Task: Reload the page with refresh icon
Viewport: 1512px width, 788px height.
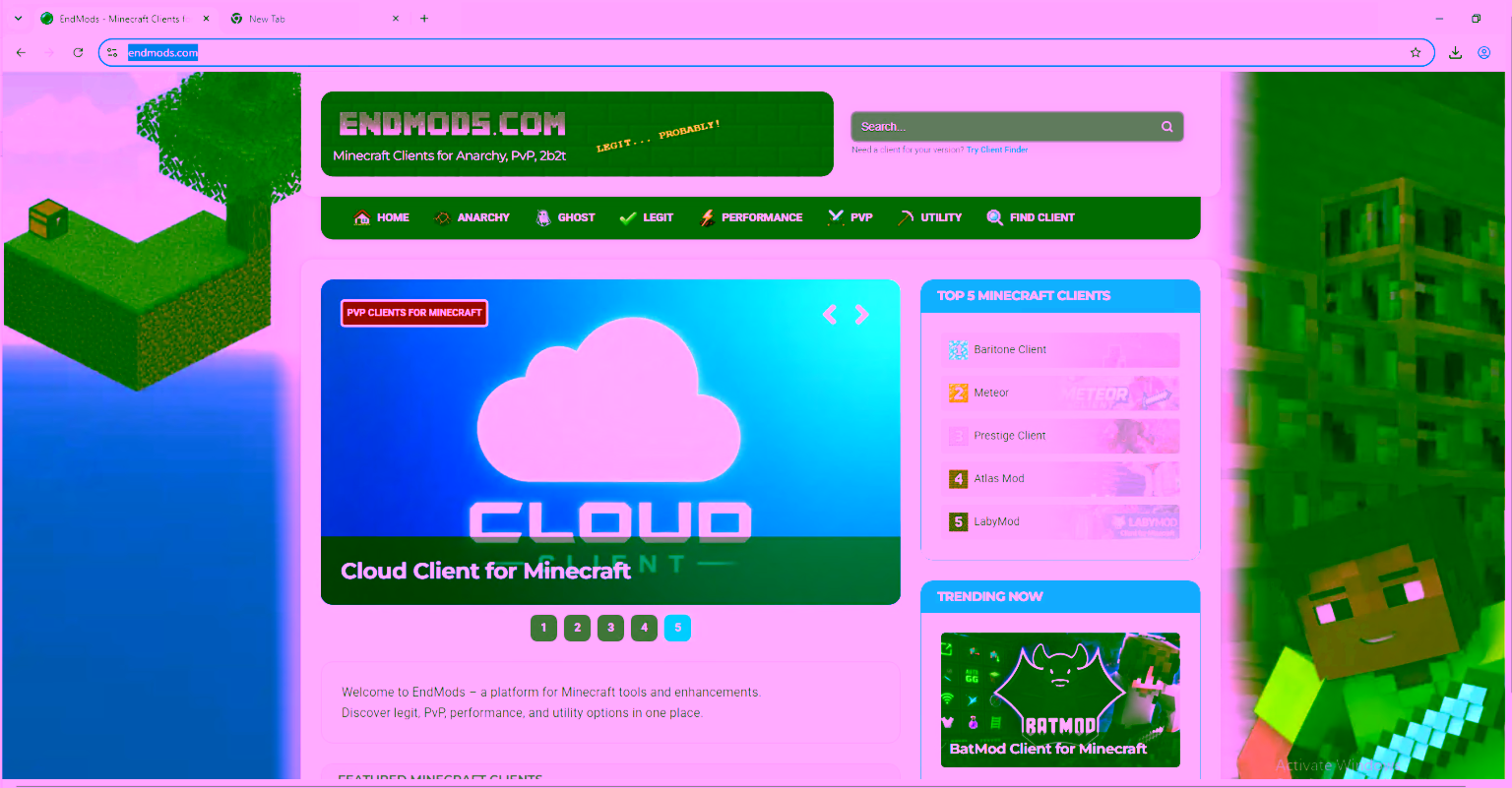Action: coord(78,53)
